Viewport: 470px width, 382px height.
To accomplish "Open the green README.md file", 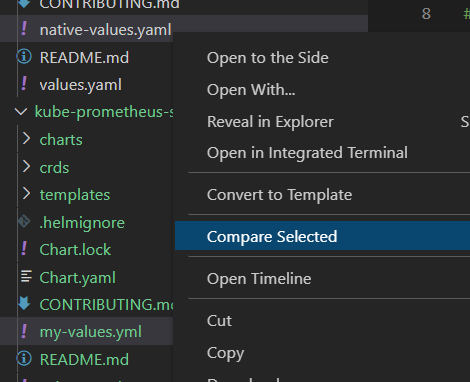I will (x=84, y=360).
